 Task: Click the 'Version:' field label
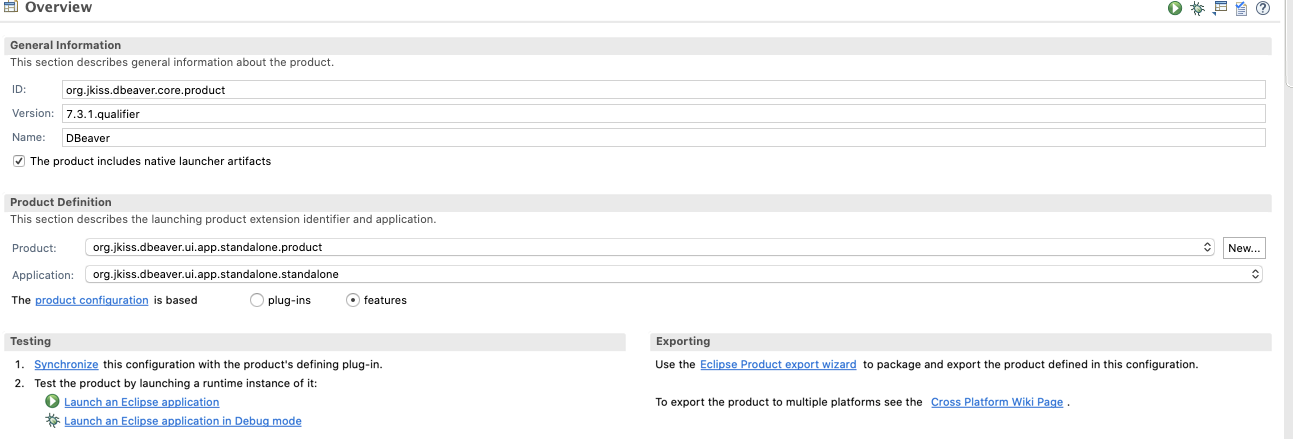[x=33, y=113]
